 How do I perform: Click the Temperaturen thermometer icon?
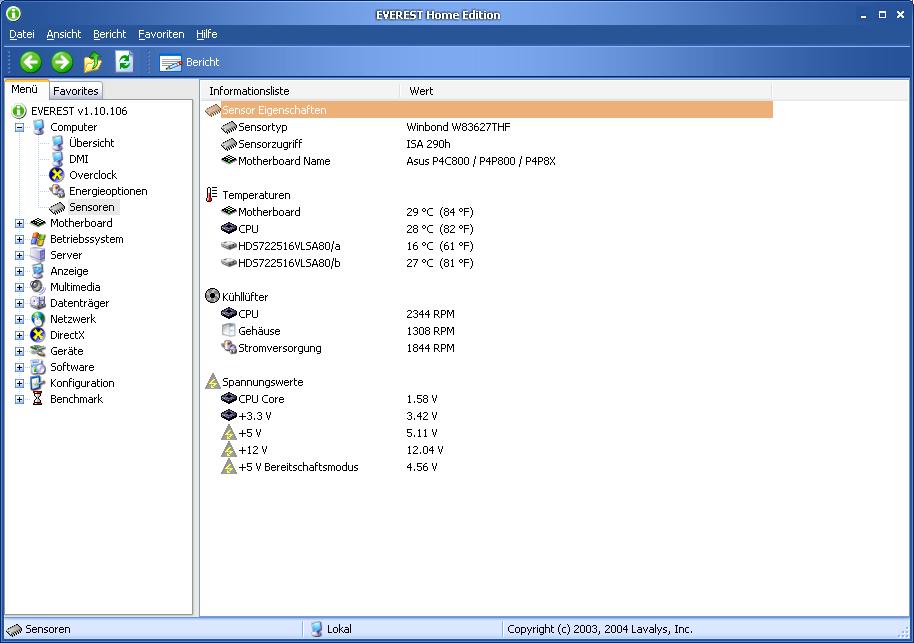coord(212,195)
